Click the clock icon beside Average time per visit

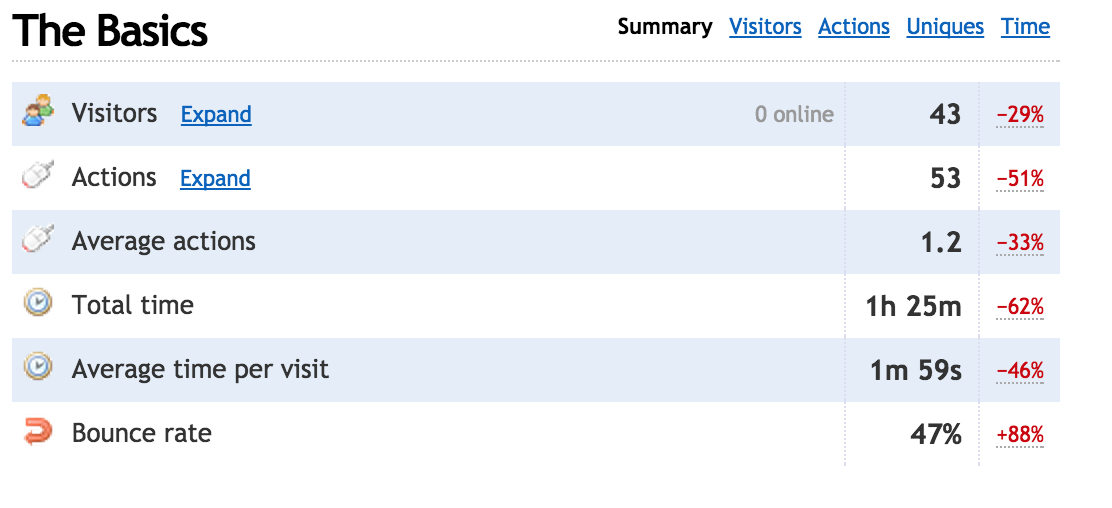point(38,368)
